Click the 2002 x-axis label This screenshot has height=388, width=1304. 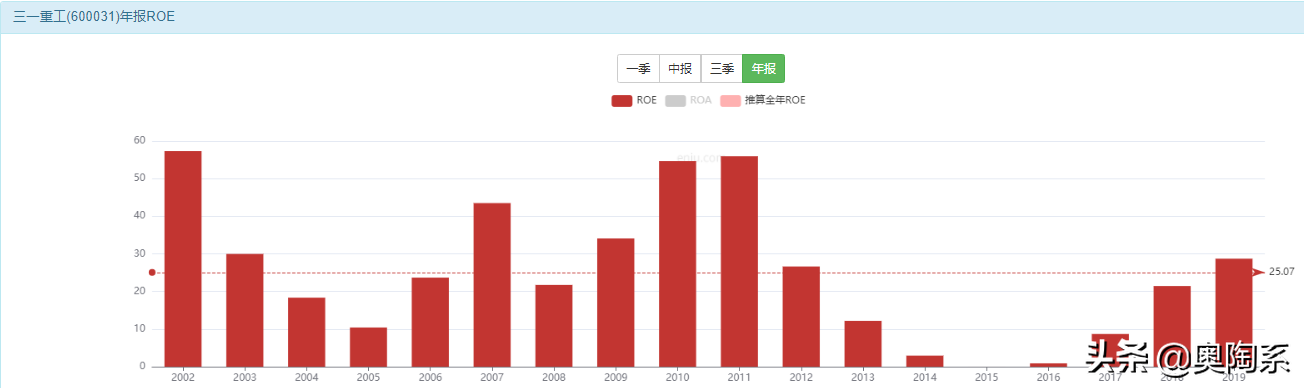point(183,378)
